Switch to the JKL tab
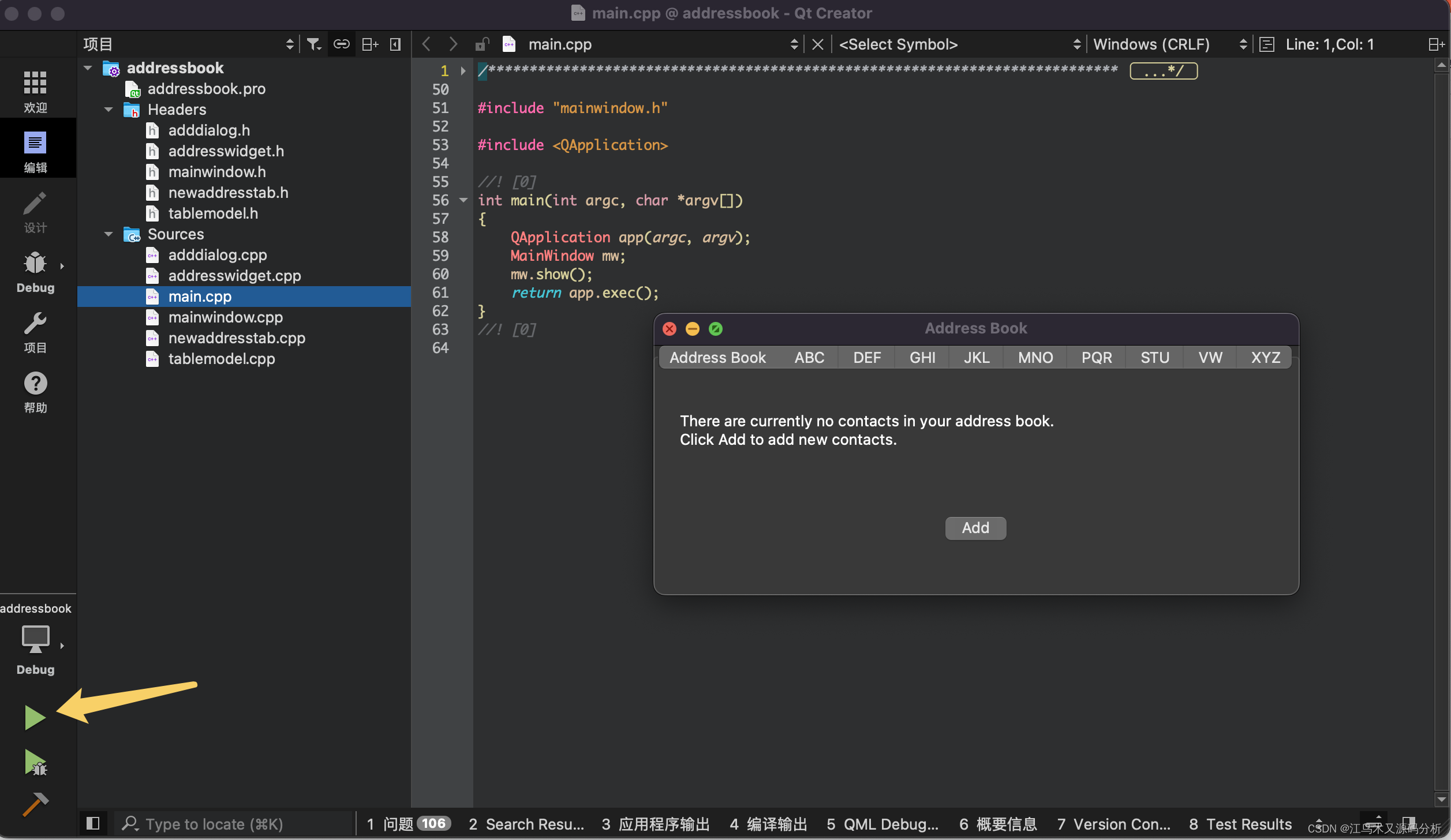The height and width of the screenshot is (840, 1451). click(x=977, y=358)
